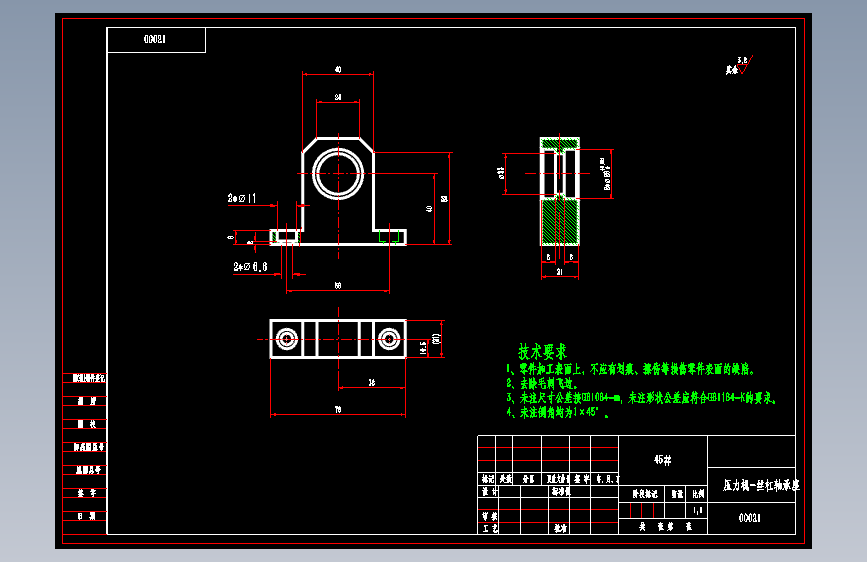This screenshot has height=562, width=867.
Task: Select the 设计 row label in title block
Action: coord(489,491)
